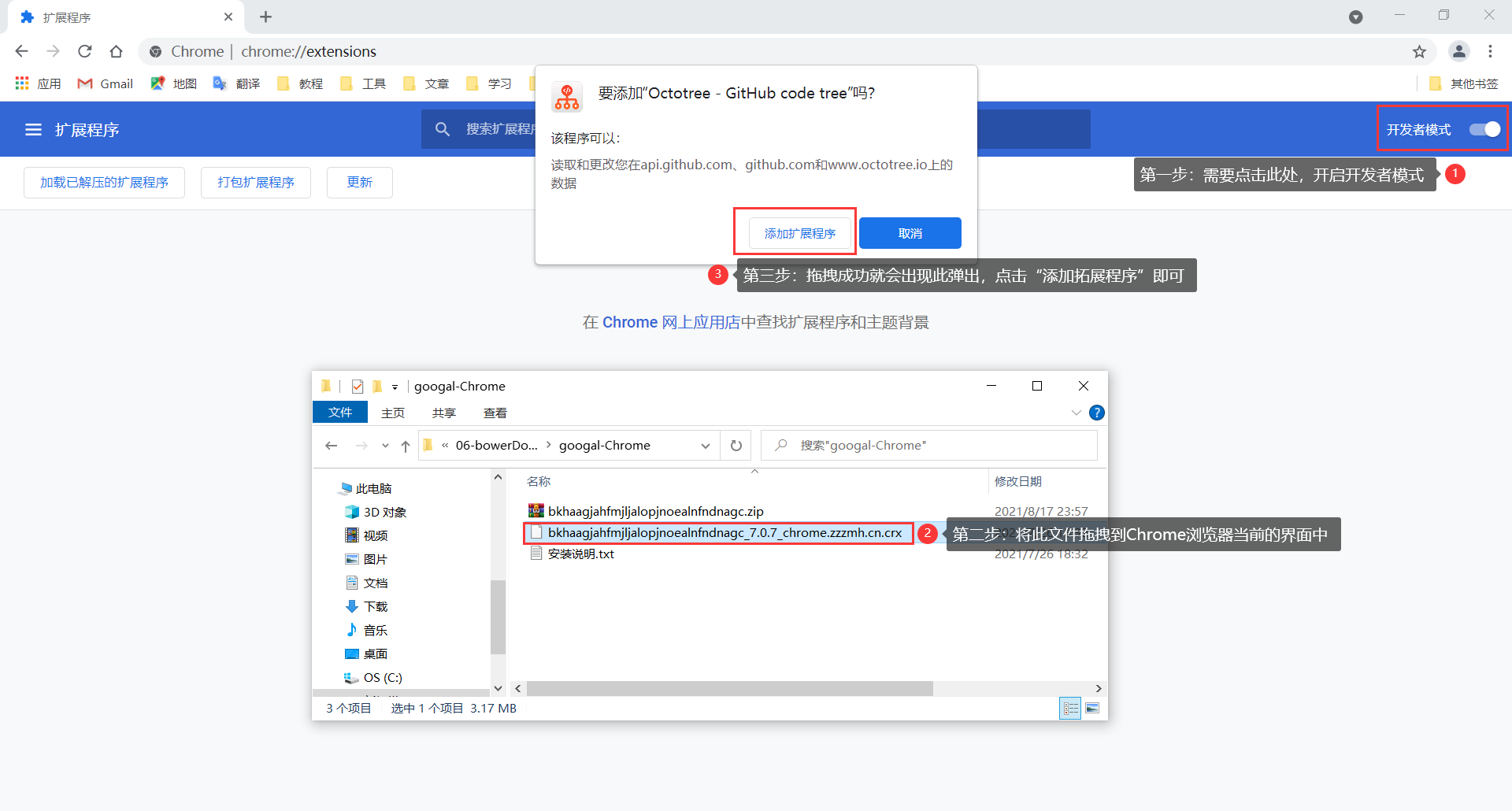The width and height of the screenshot is (1512, 811).
Task: Open the 查看 ribbon tab
Action: pos(495,413)
